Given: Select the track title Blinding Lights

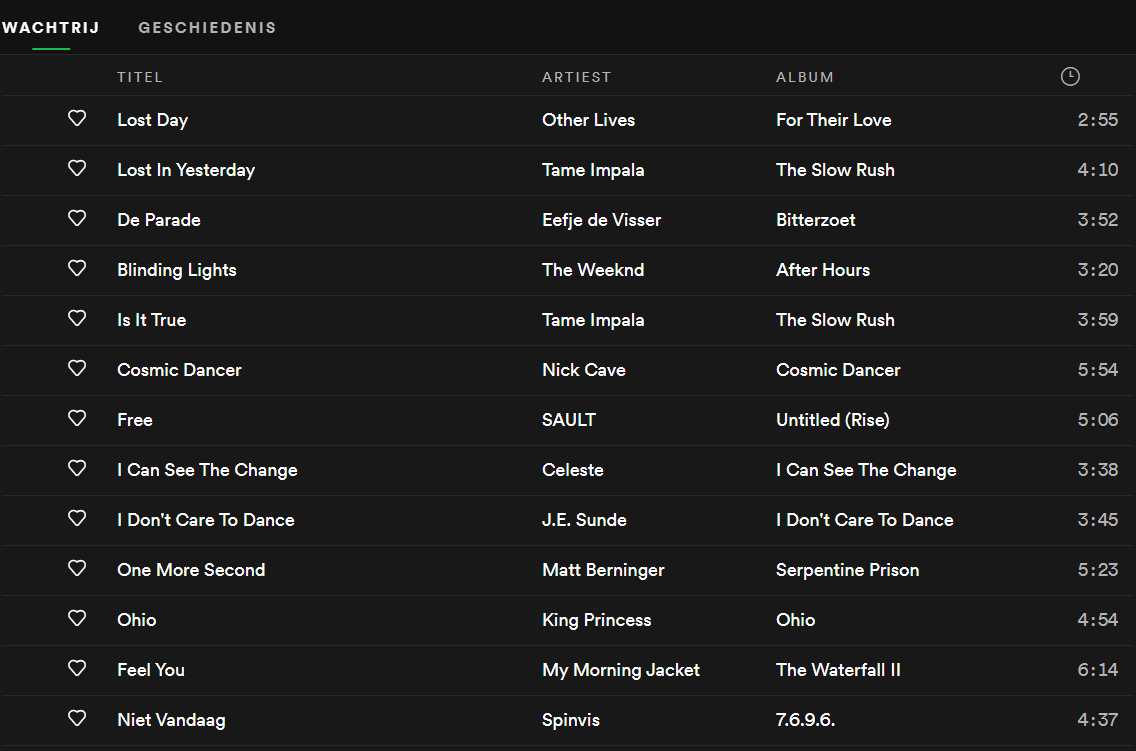Looking at the screenshot, I should 177,270.
